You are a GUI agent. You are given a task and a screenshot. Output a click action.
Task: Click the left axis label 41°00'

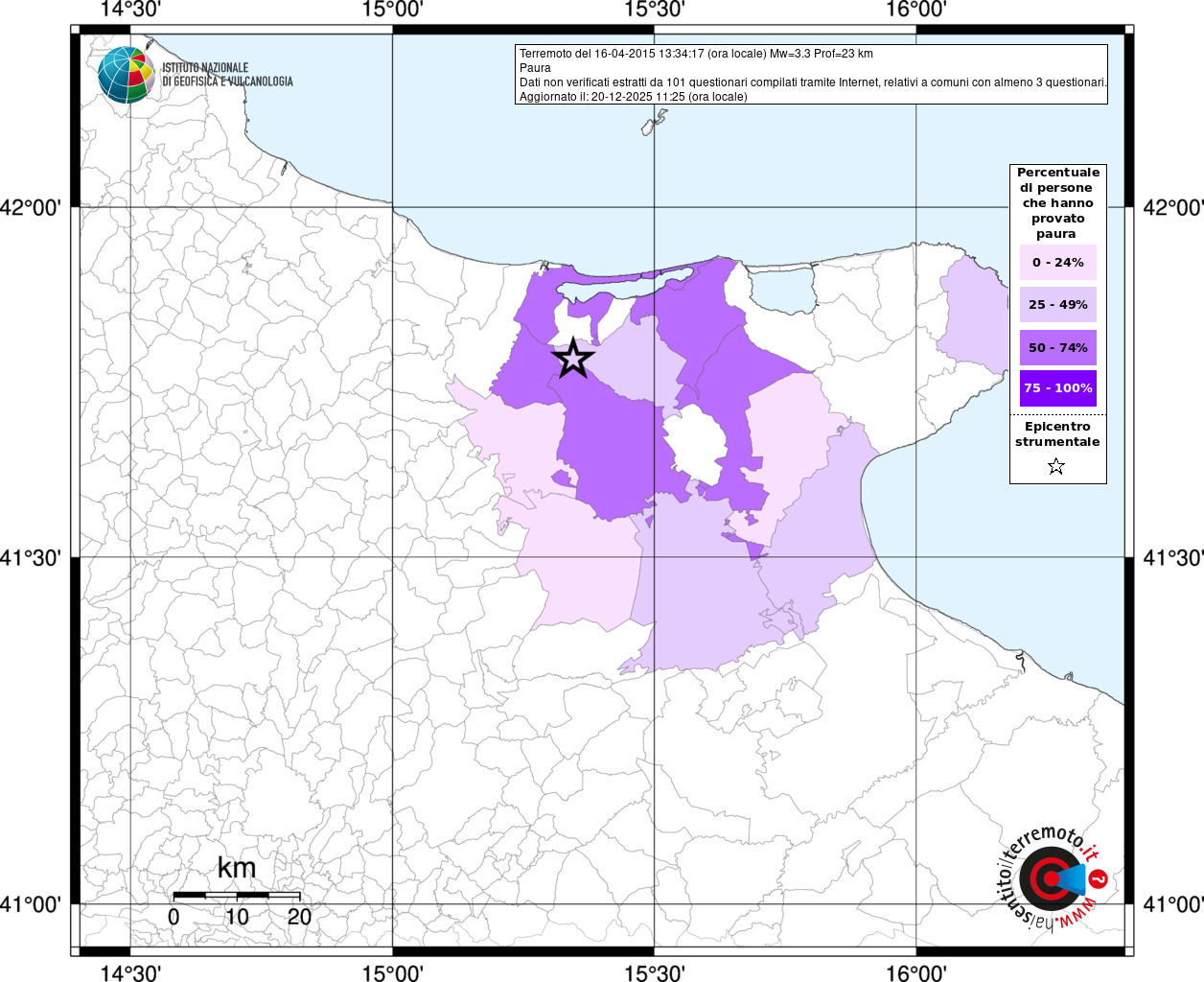(x=31, y=904)
